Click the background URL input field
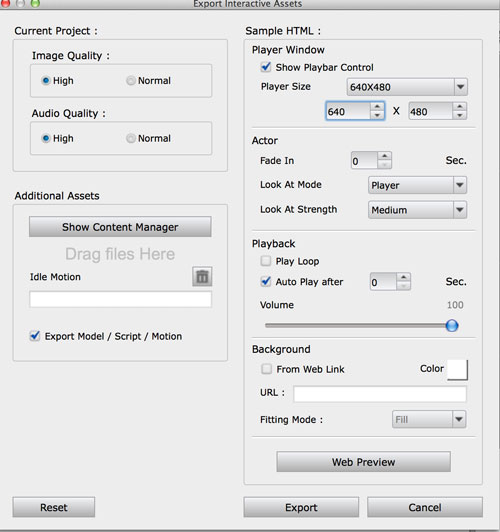The image size is (500, 532). (x=380, y=394)
